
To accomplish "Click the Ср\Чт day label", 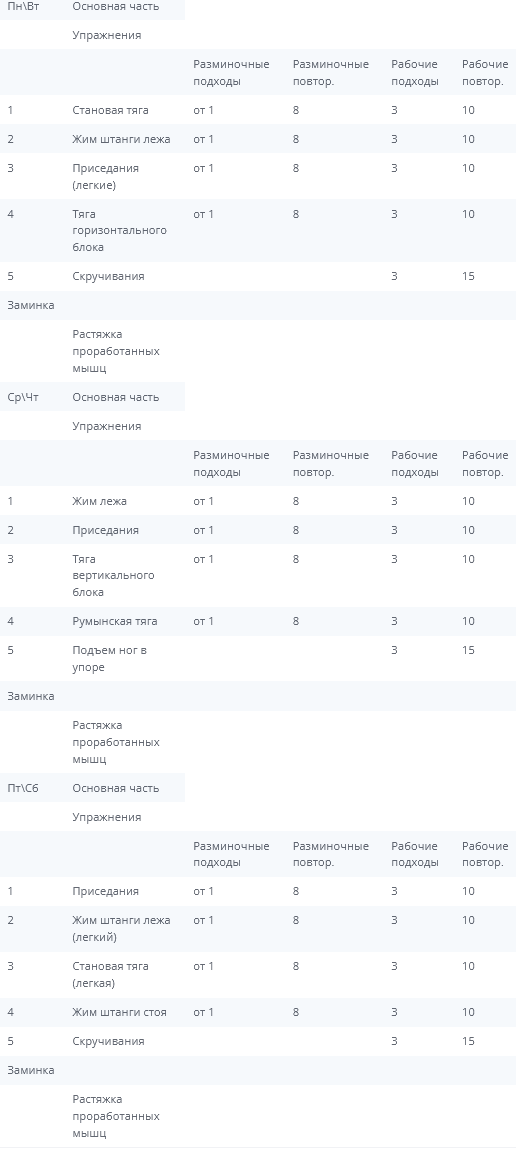I will [23, 397].
